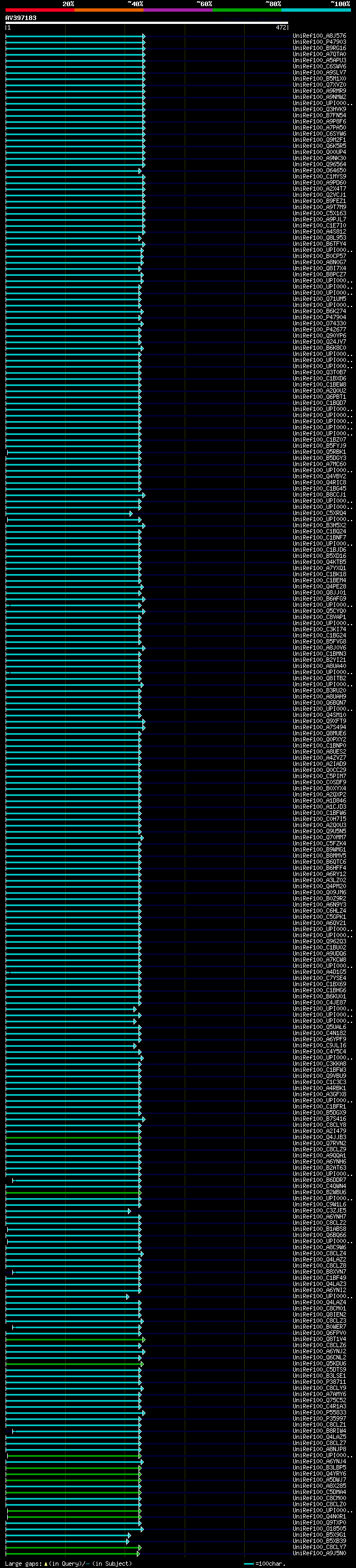Click hit label UniRef100_Q4YRY6
The image size is (356, 1568).
click(x=319, y=1473)
